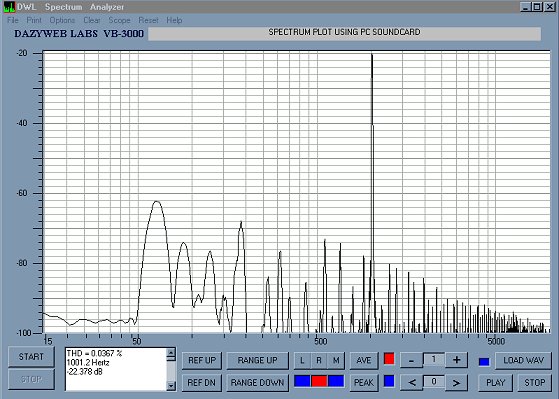Select the L channel button
559x399 pixels.
[302, 360]
